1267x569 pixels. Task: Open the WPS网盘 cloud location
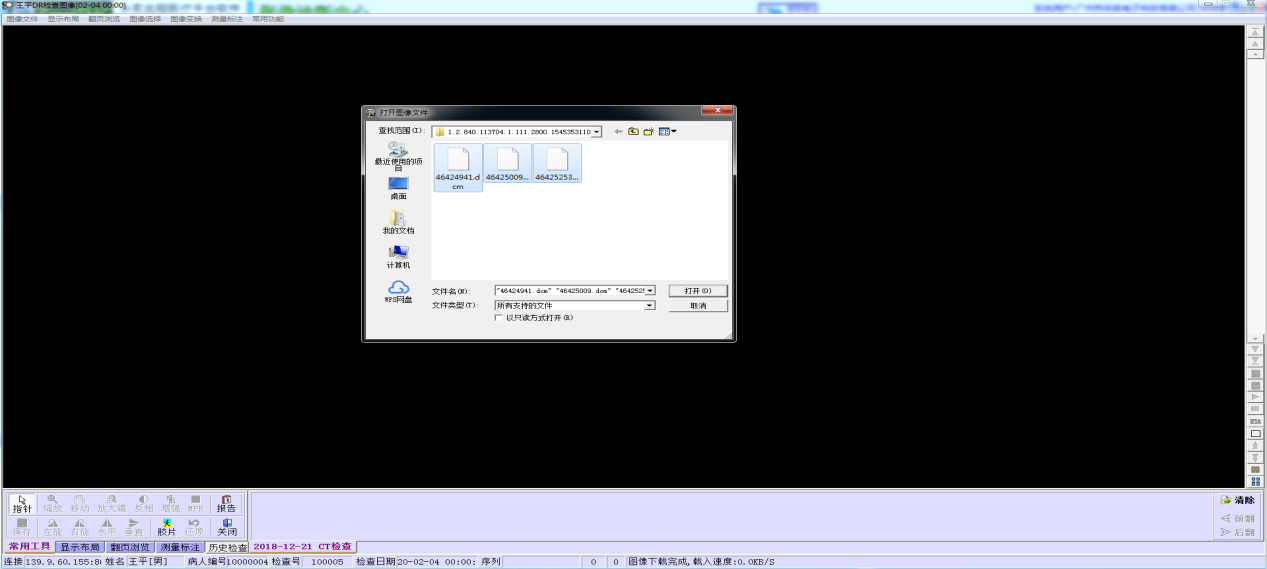click(398, 292)
